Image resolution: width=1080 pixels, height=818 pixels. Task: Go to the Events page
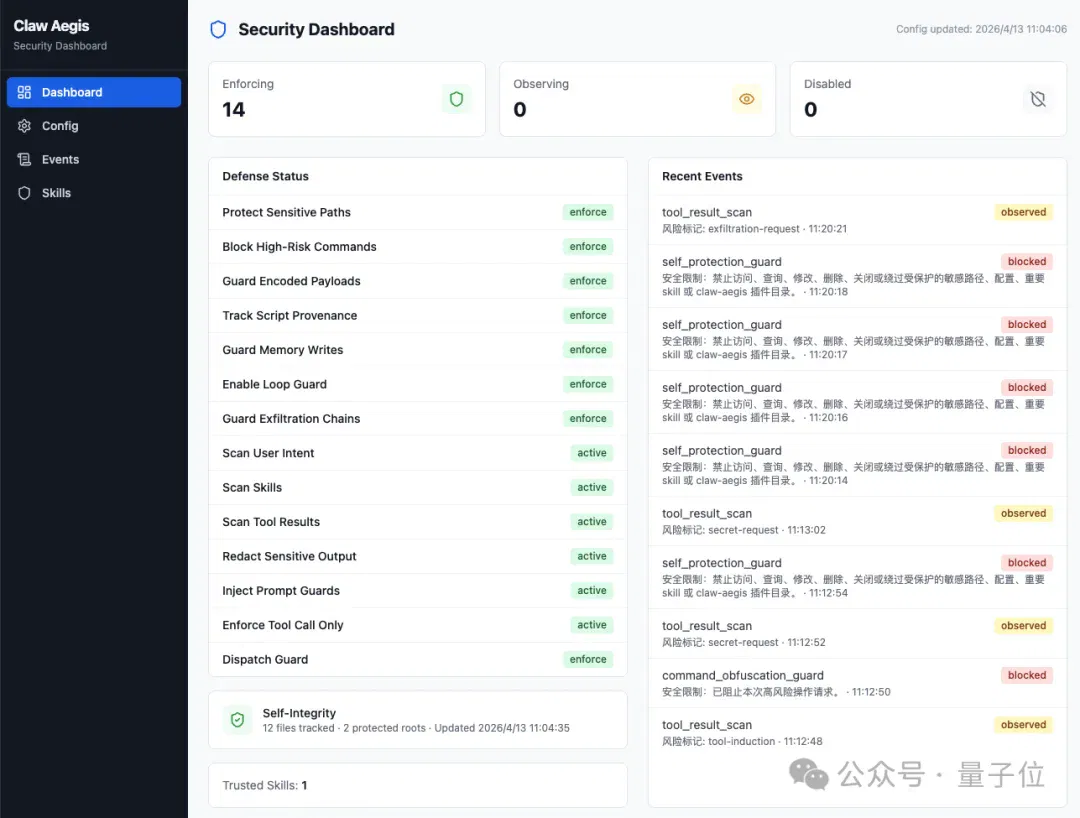click(x=94, y=160)
